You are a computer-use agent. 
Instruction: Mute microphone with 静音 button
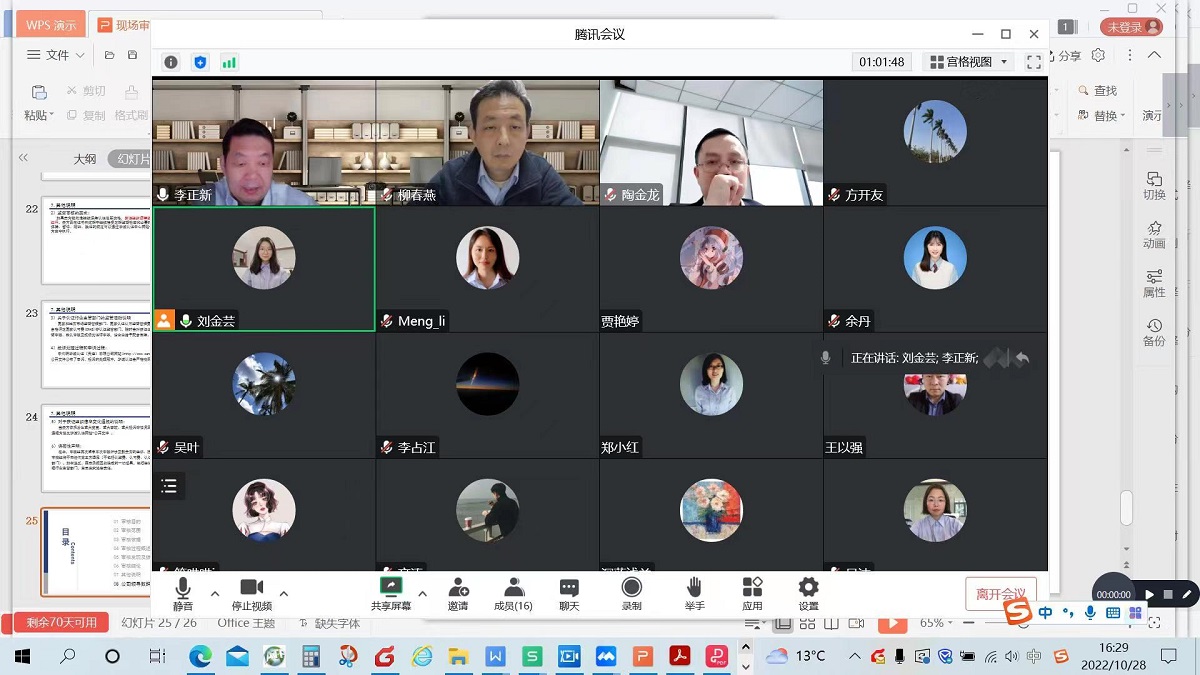click(182, 593)
